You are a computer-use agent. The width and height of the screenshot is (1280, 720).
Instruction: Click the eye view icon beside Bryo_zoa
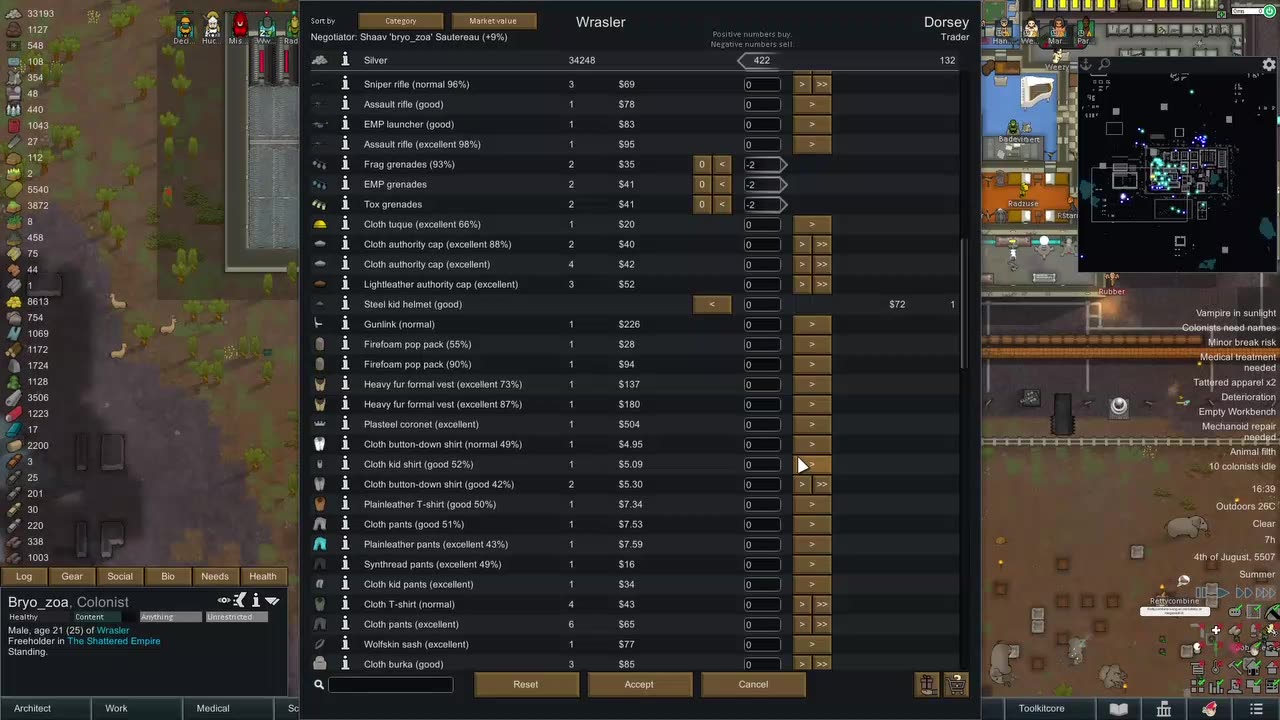coord(224,600)
